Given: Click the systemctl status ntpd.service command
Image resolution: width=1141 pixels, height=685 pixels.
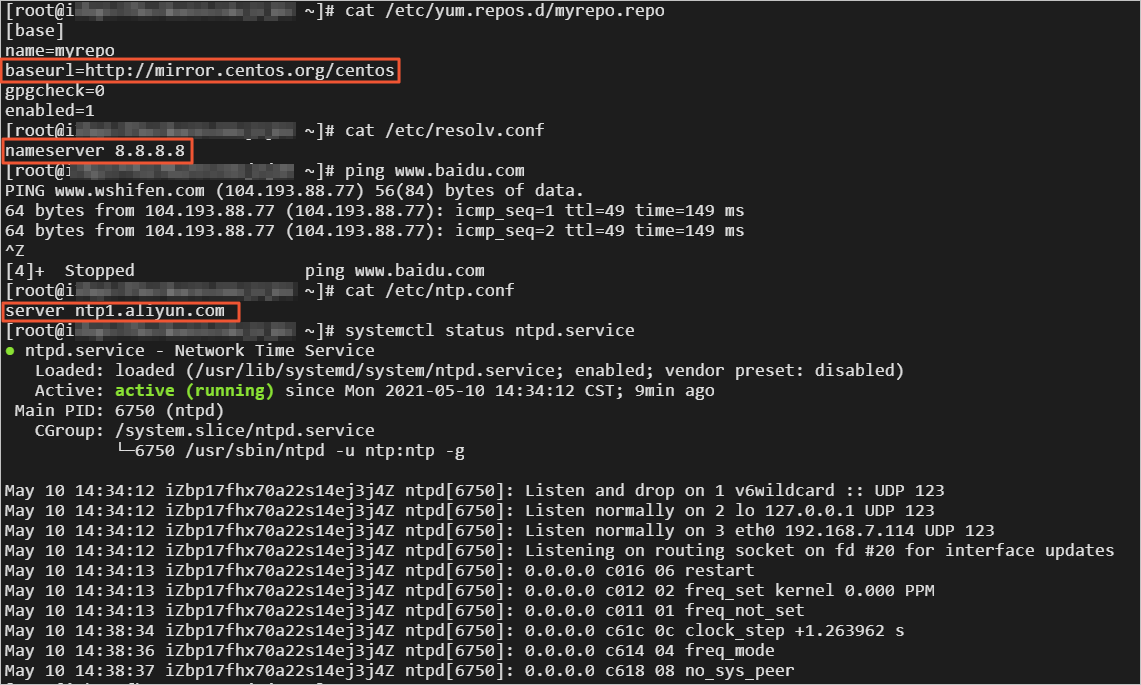Looking at the screenshot, I should tap(489, 331).
